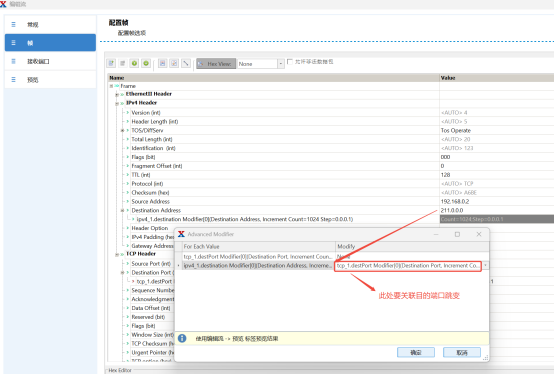This screenshot has width=554, height=375.
Task: Collapse the Destination Port node
Action: pyautogui.click(x=123, y=273)
